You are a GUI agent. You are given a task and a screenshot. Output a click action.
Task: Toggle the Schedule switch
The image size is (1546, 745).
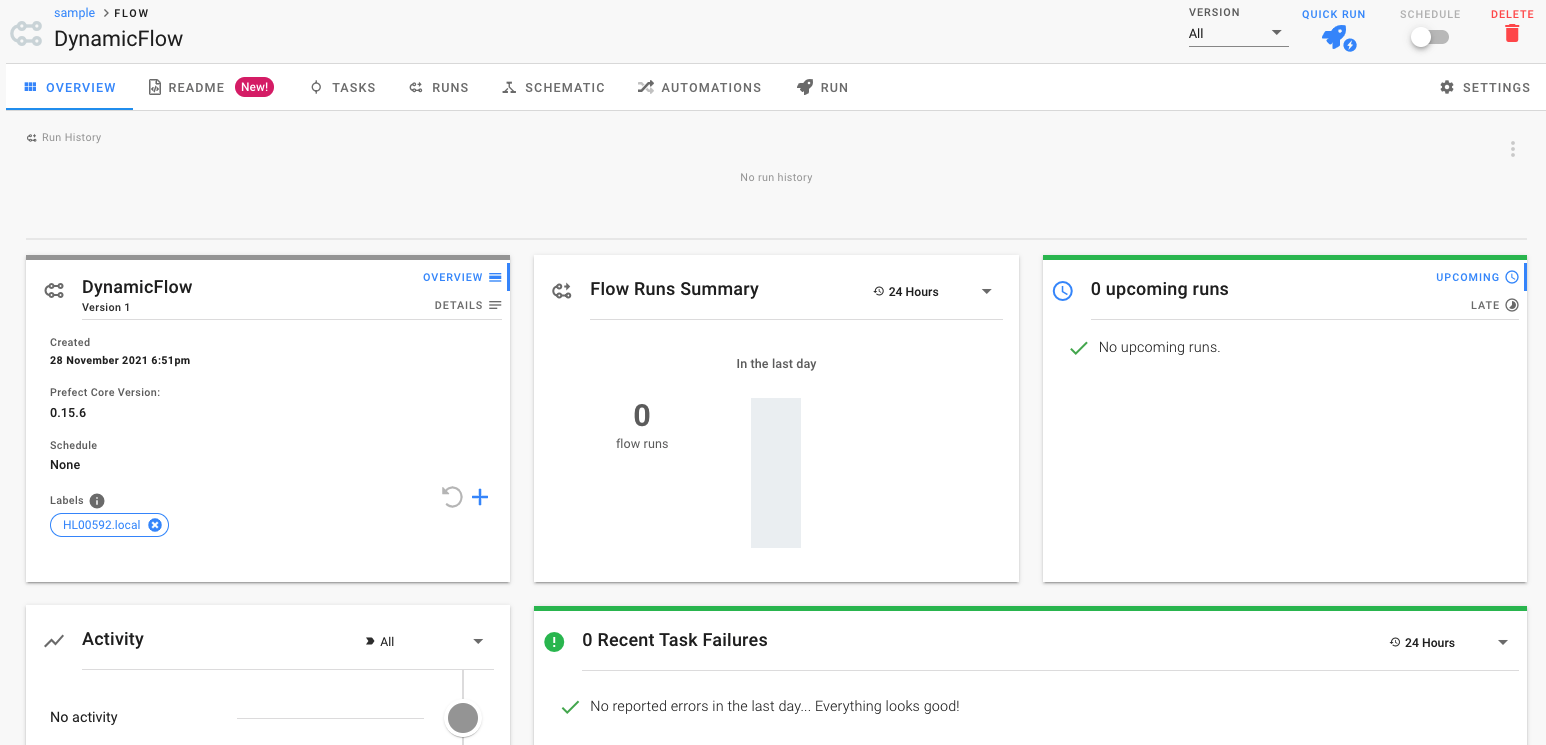[x=1429, y=37]
